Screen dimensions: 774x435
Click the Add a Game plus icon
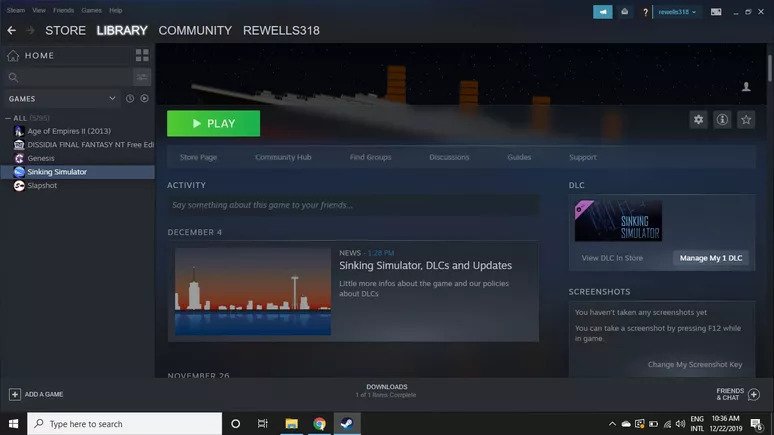click(14, 394)
